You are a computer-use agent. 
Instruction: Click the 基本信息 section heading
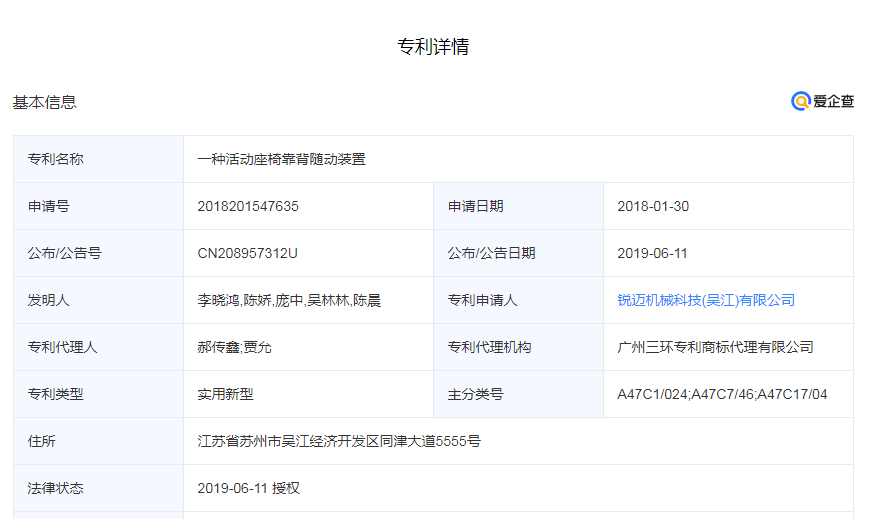[45, 102]
